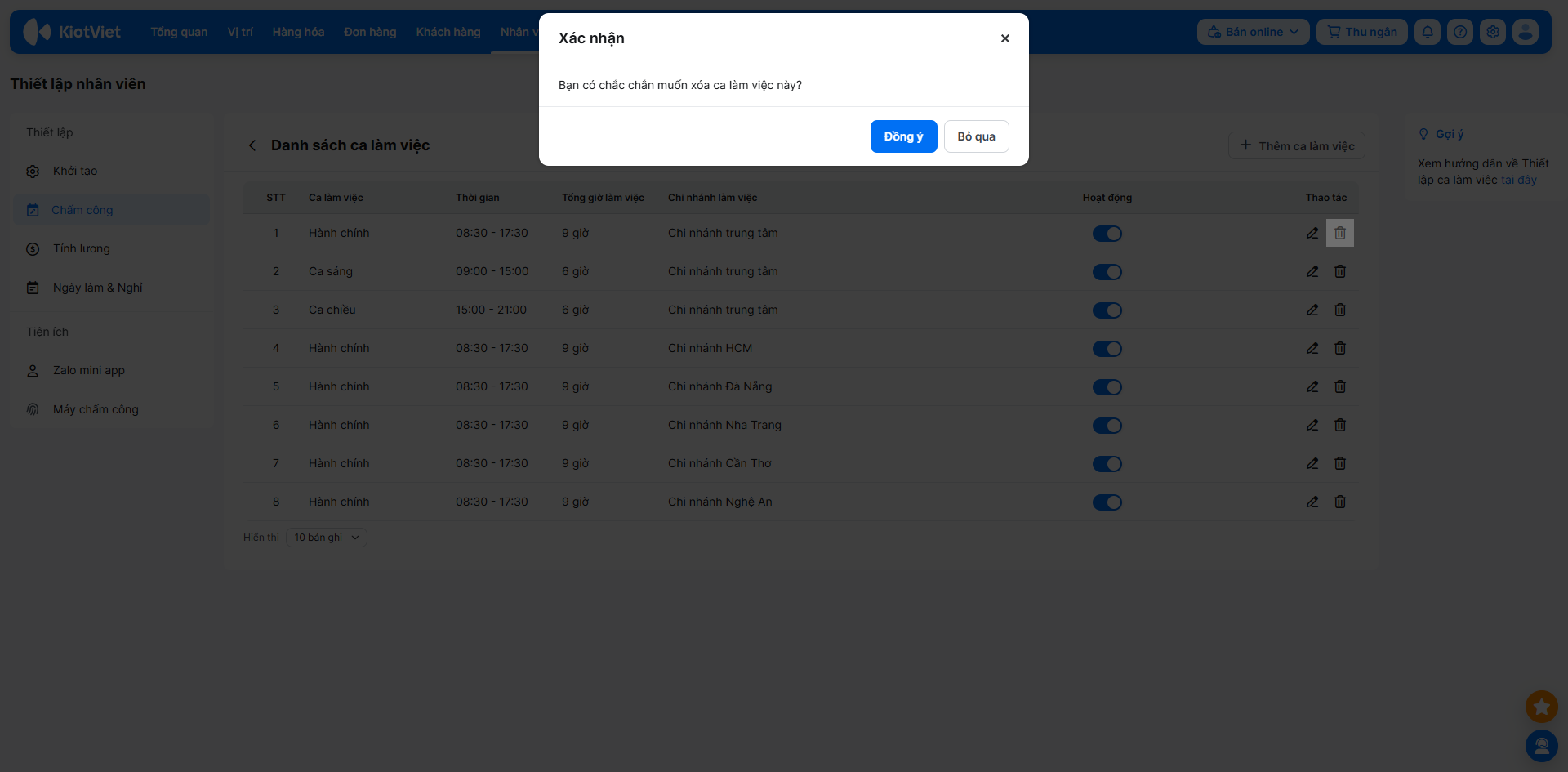Select Khởi tạo in sidebar
The width and height of the screenshot is (1568, 772).
112,171
